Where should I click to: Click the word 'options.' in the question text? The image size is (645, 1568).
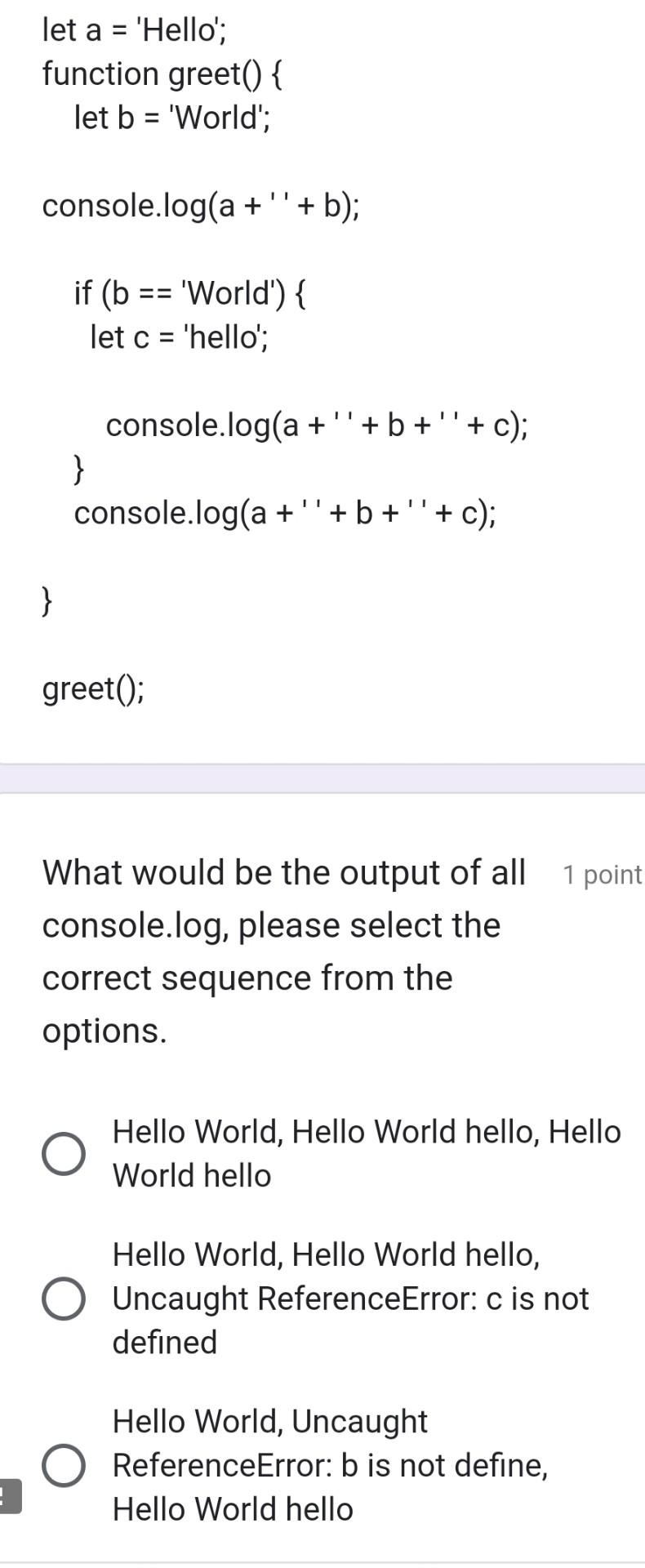point(104,1031)
